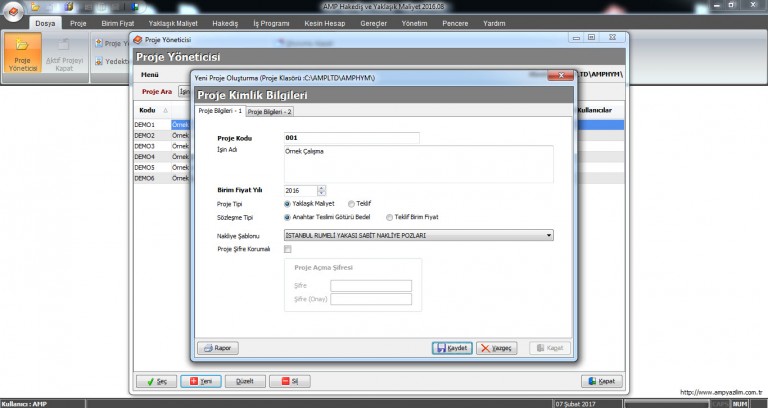Switch to the Proje Bilgileri - 2 tab
The image size is (768, 408).
(x=270, y=111)
